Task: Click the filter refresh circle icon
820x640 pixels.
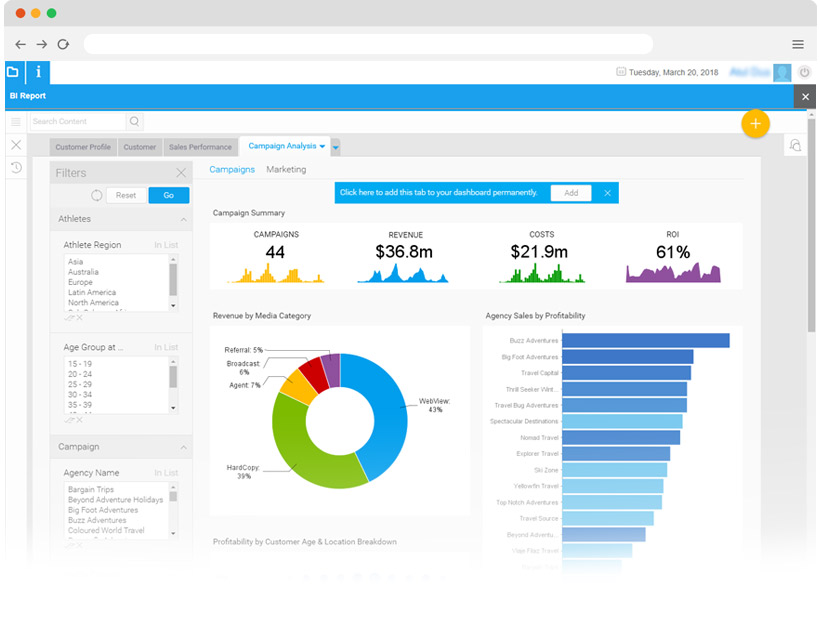Action: click(97, 196)
